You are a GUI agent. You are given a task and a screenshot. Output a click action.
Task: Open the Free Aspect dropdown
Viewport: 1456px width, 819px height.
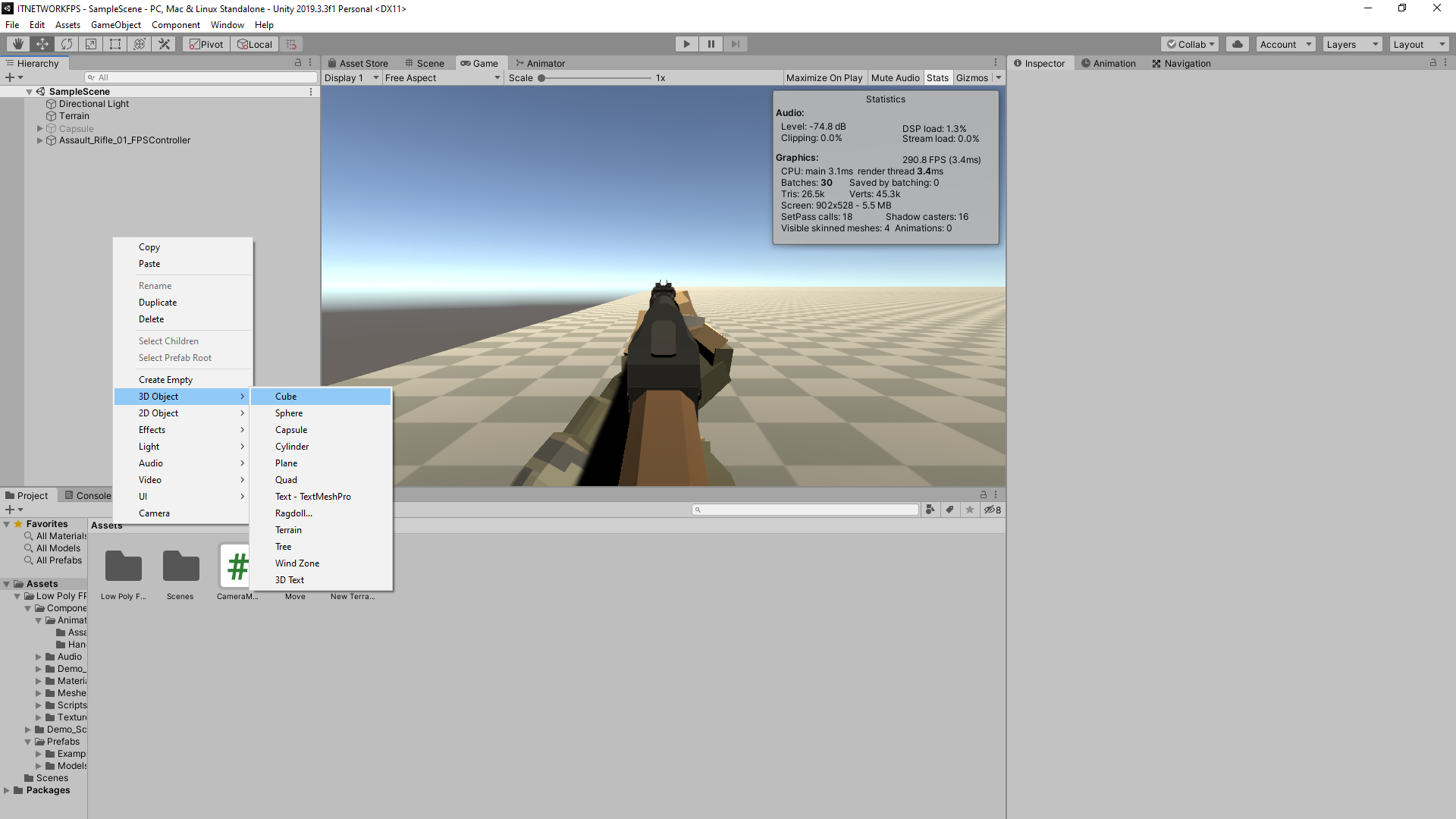coord(442,77)
